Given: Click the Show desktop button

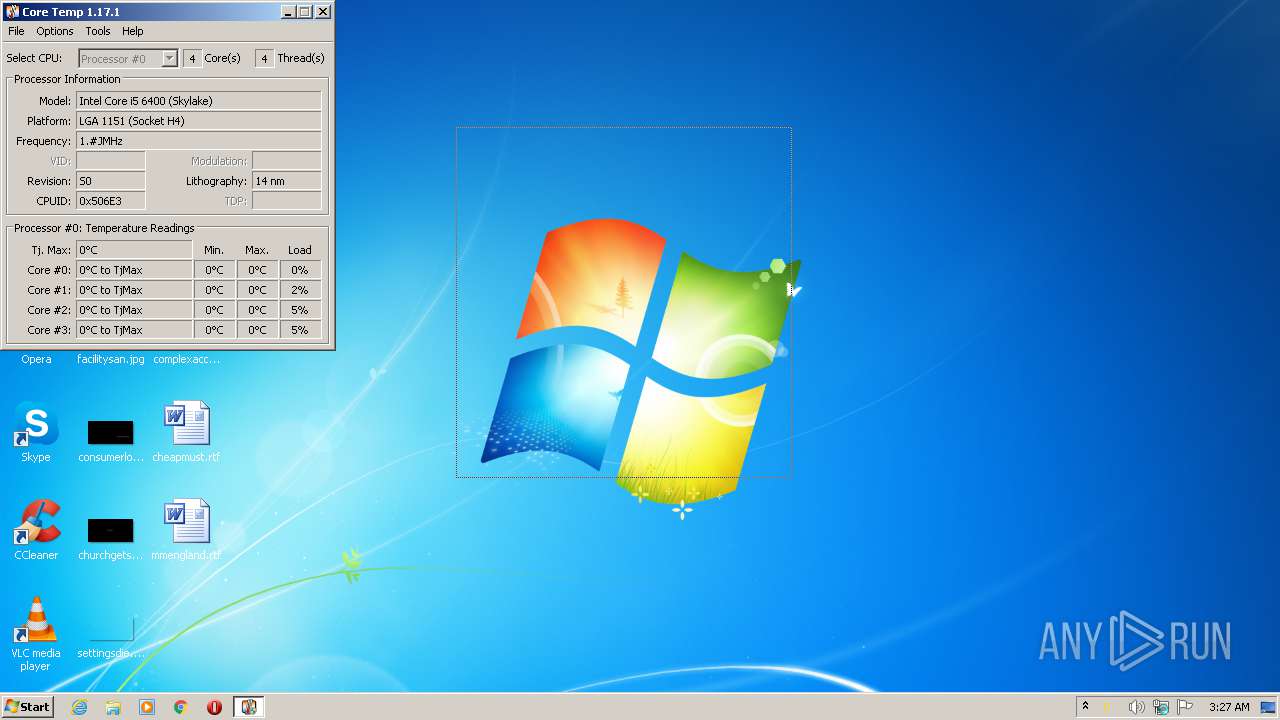Looking at the screenshot, I should 1268,707.
